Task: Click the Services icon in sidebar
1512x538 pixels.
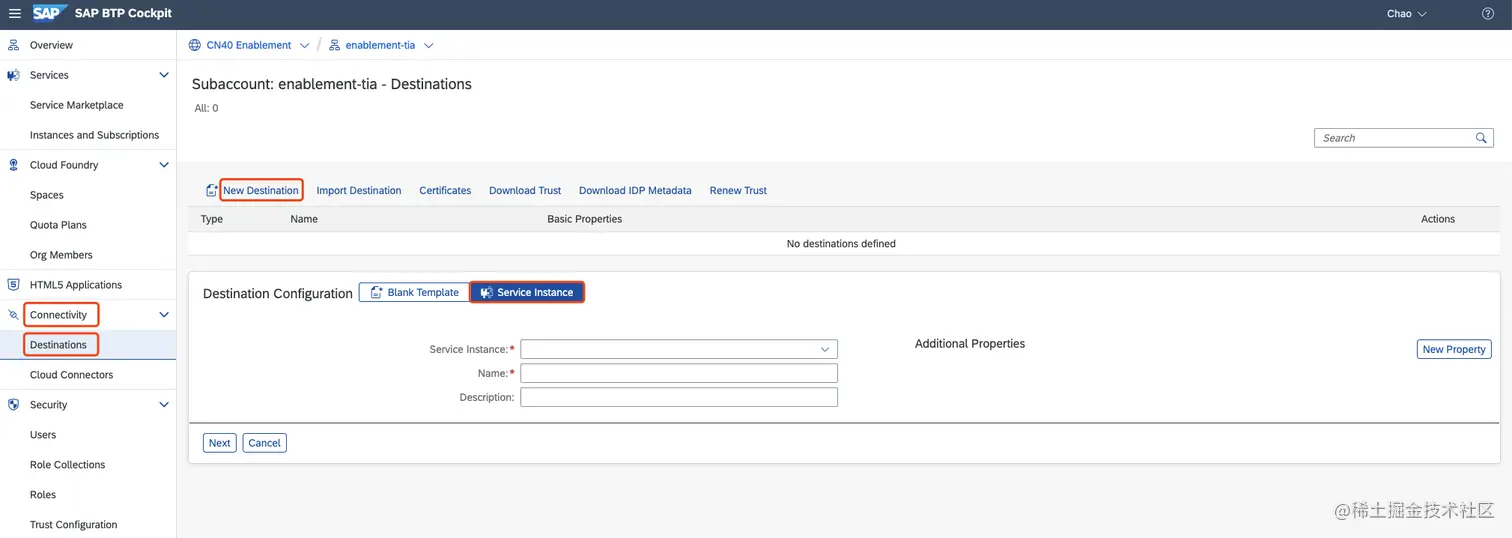Action: pos(13,75)
